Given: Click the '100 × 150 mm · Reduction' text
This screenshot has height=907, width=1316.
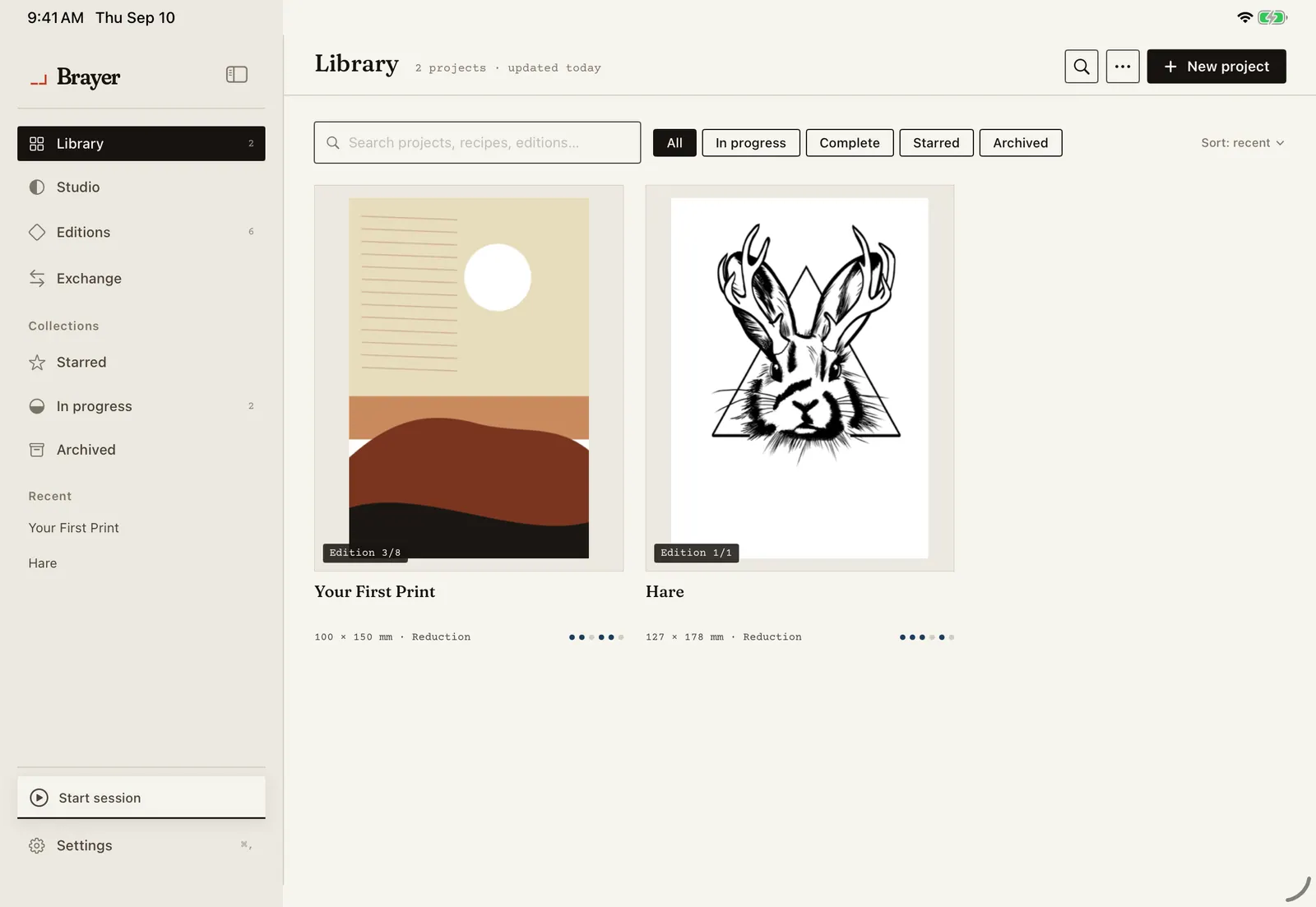Looking at the screenshot, I should (392, 637).
